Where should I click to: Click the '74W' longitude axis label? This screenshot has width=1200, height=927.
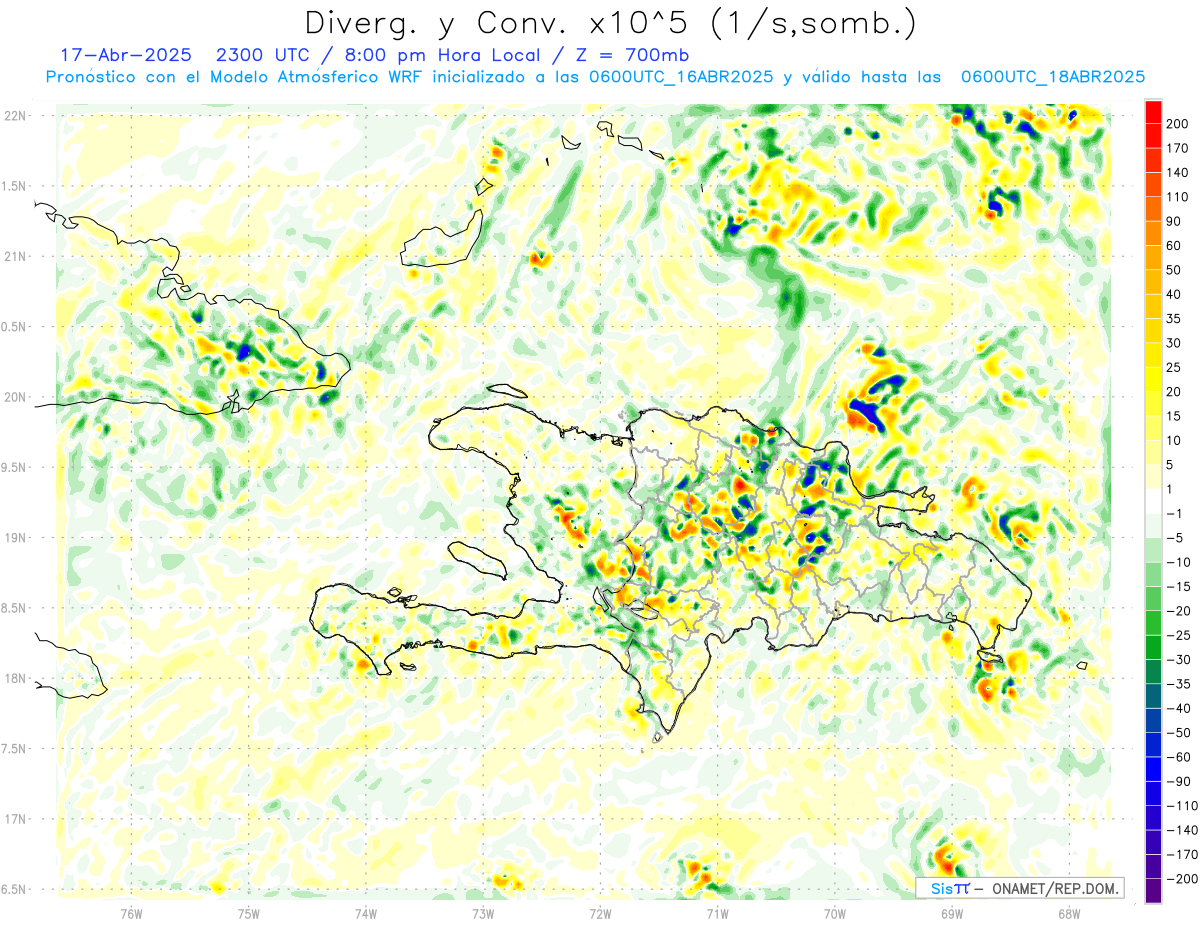click(365, 913)
